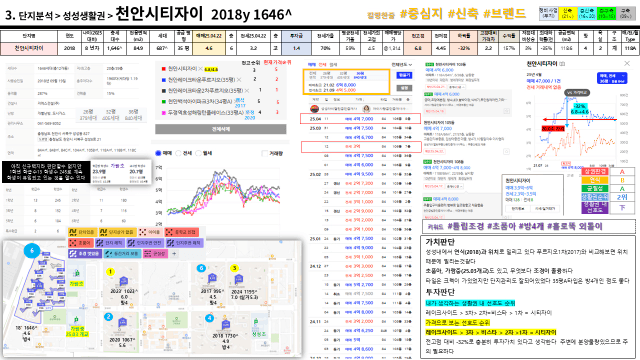
Task: Open the 전체년도 year dropdown
Action: tap(402, 64)
